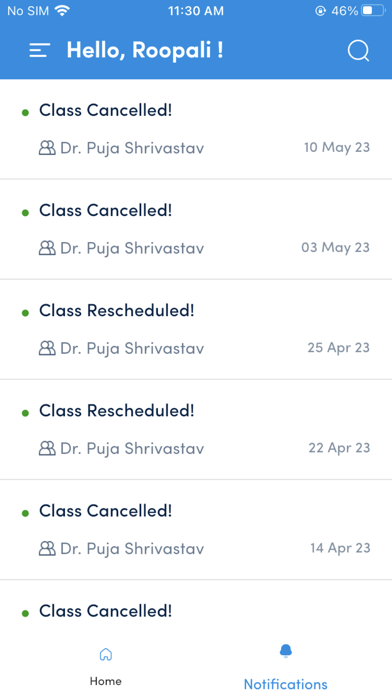392x696 pixels.
Task: Tap group icon beside 03 May 23 notification
Action: point(48,248)
